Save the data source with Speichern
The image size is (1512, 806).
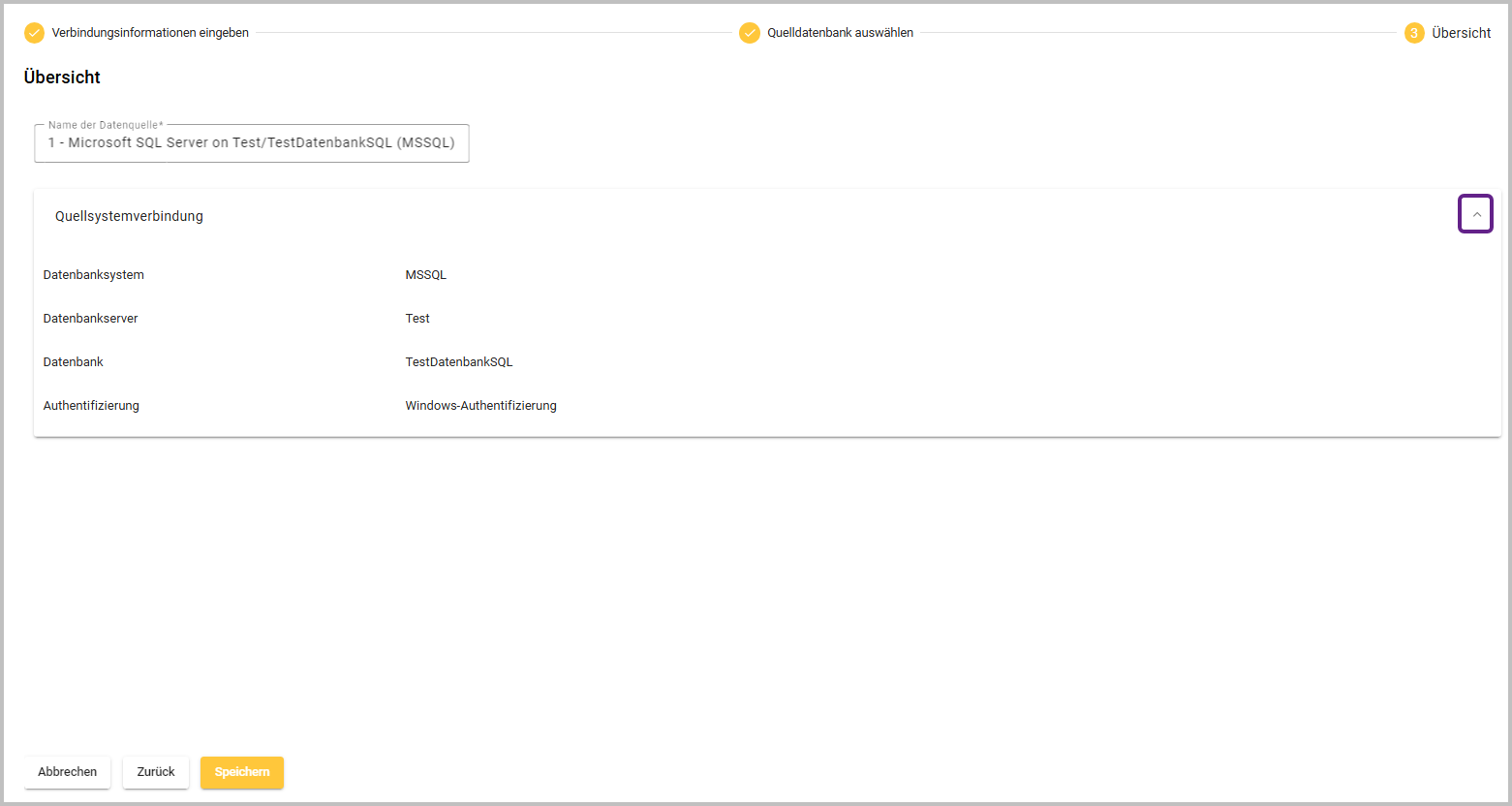(242, 772)
